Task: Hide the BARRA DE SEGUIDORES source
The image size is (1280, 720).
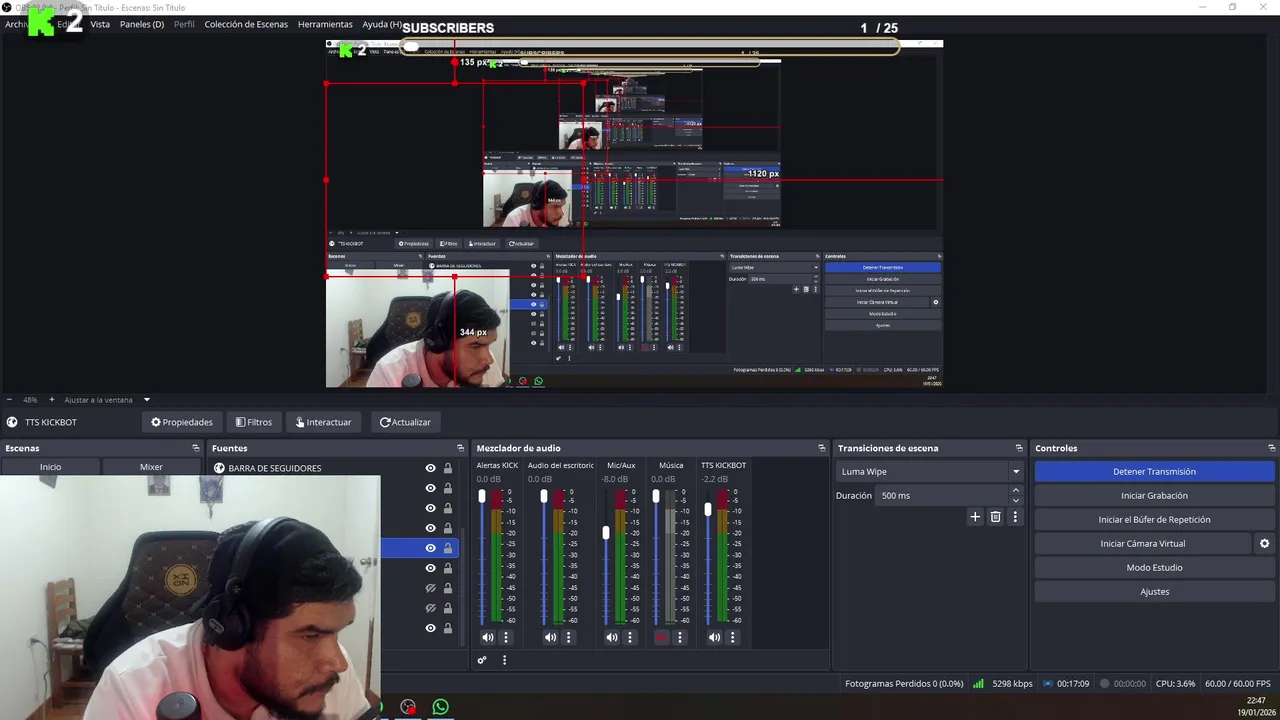Action: (431, 468)
